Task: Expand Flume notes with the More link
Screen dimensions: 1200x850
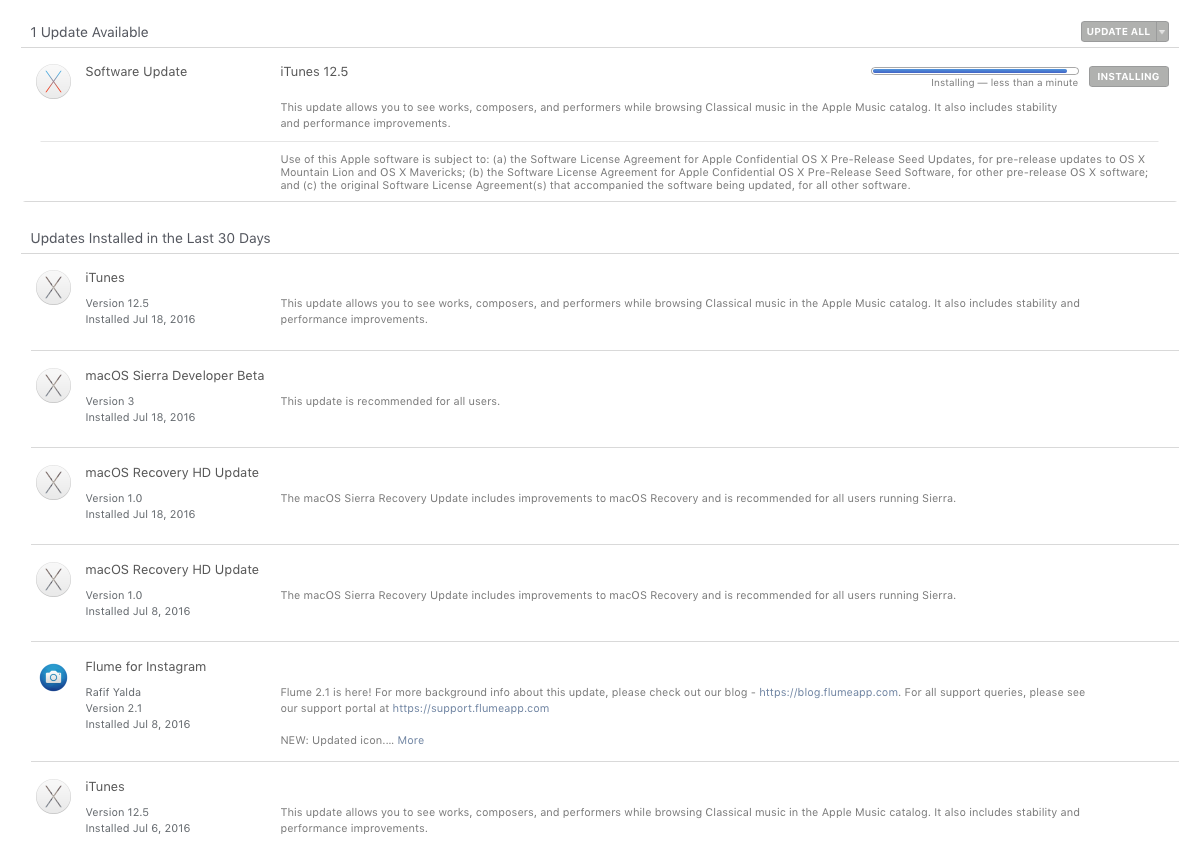Action: (411, 740)
